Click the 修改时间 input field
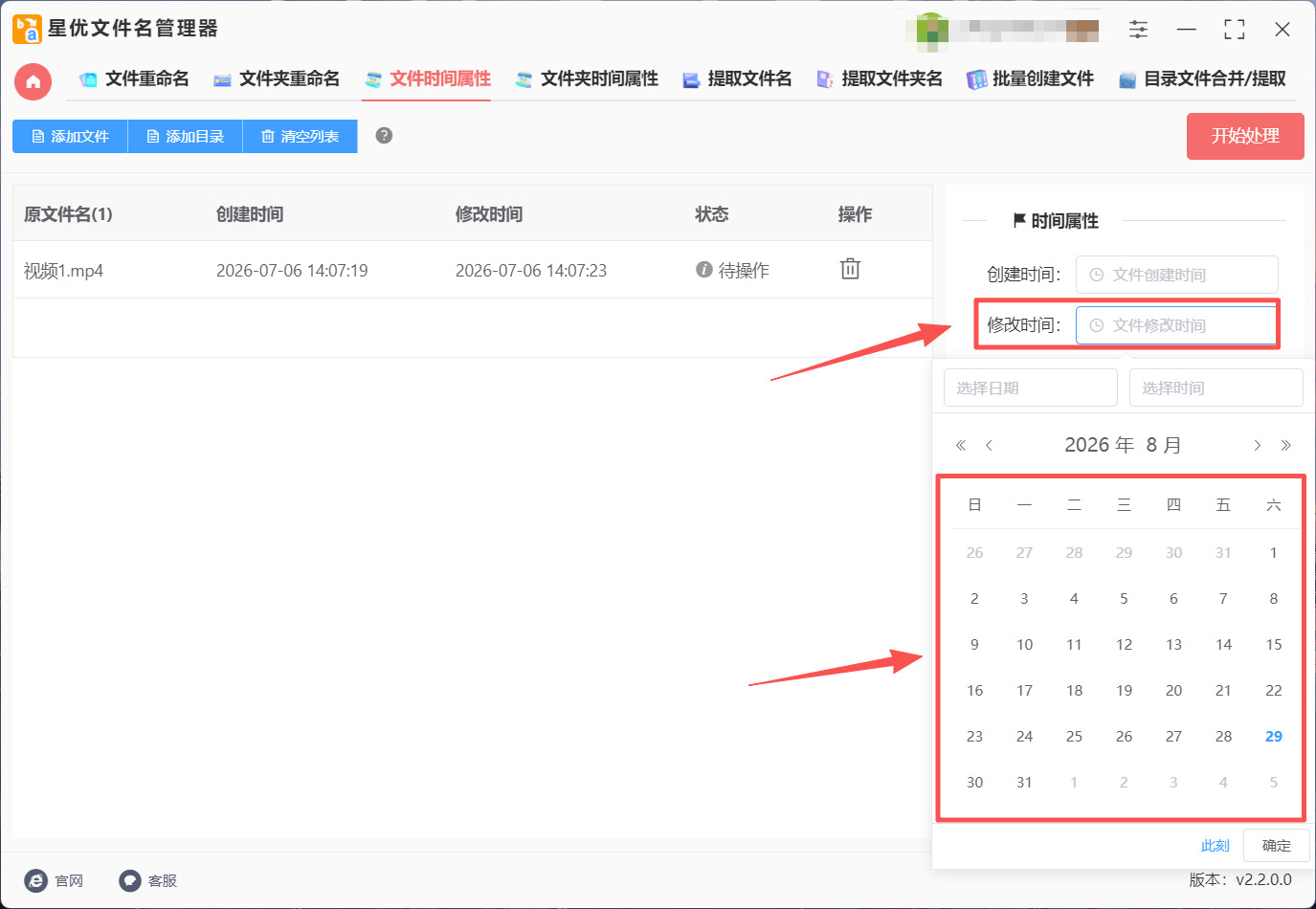 [x=1176, y=325]
